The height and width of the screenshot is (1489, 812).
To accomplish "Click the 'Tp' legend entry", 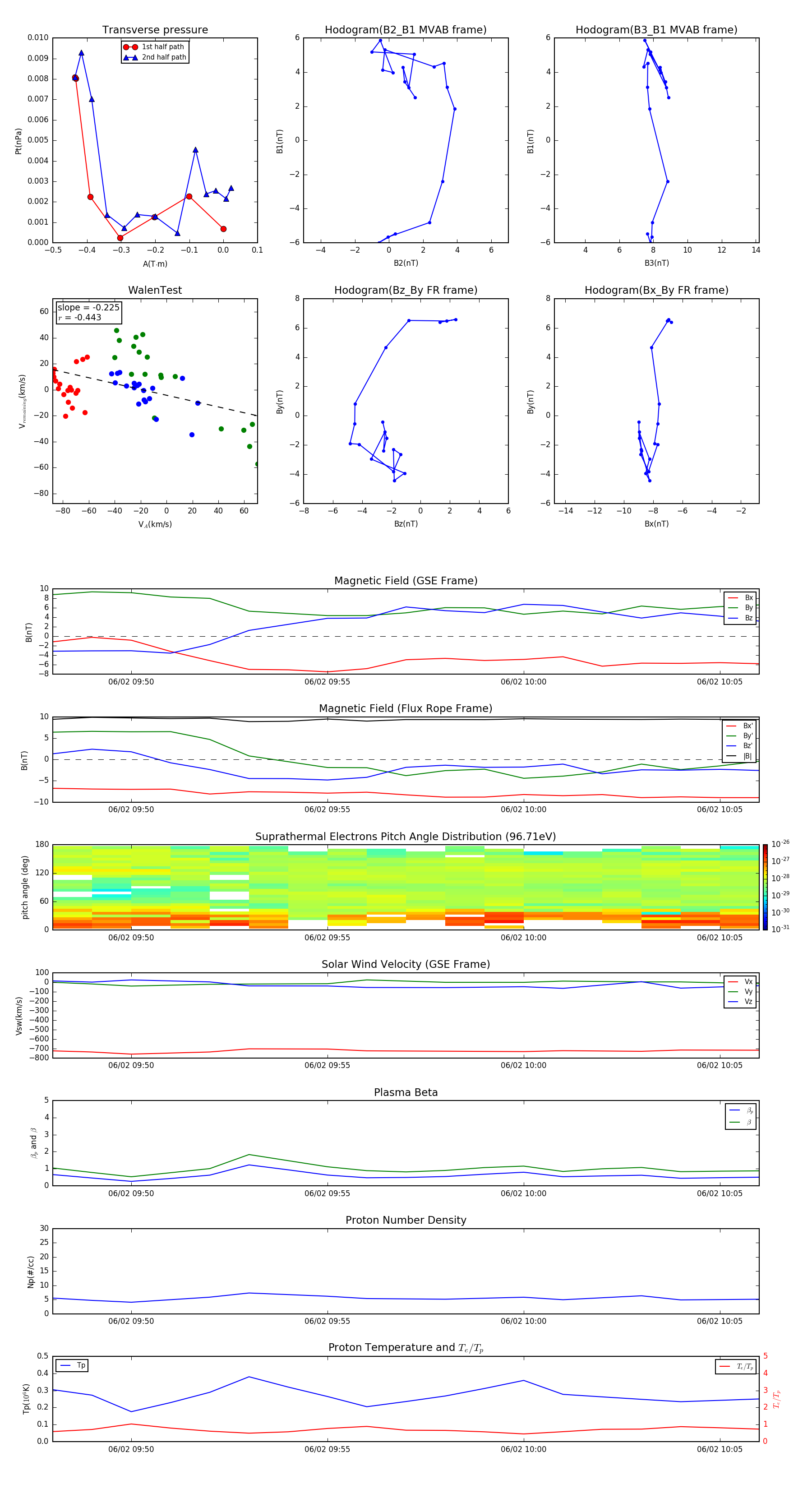I will pyautogui.click(x=72, y=1365).
